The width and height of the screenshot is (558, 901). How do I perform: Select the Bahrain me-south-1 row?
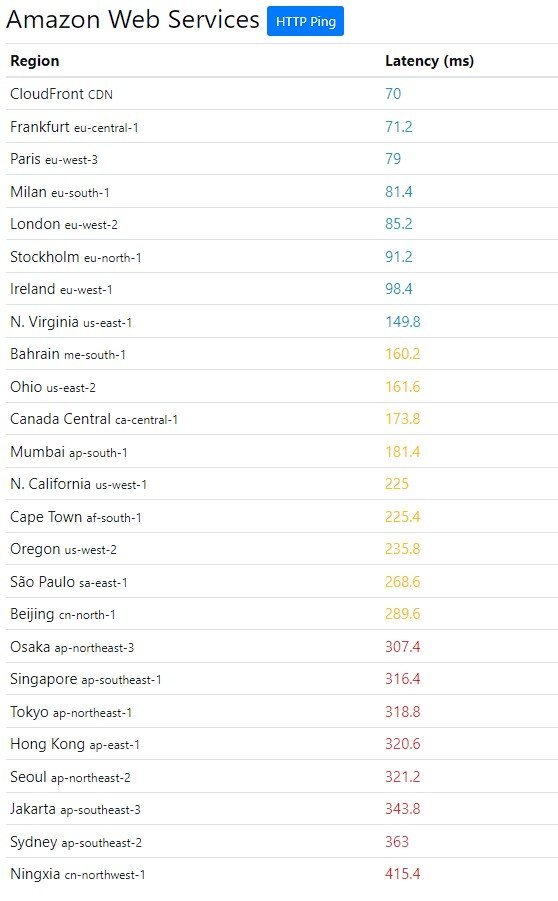point(282,354)
